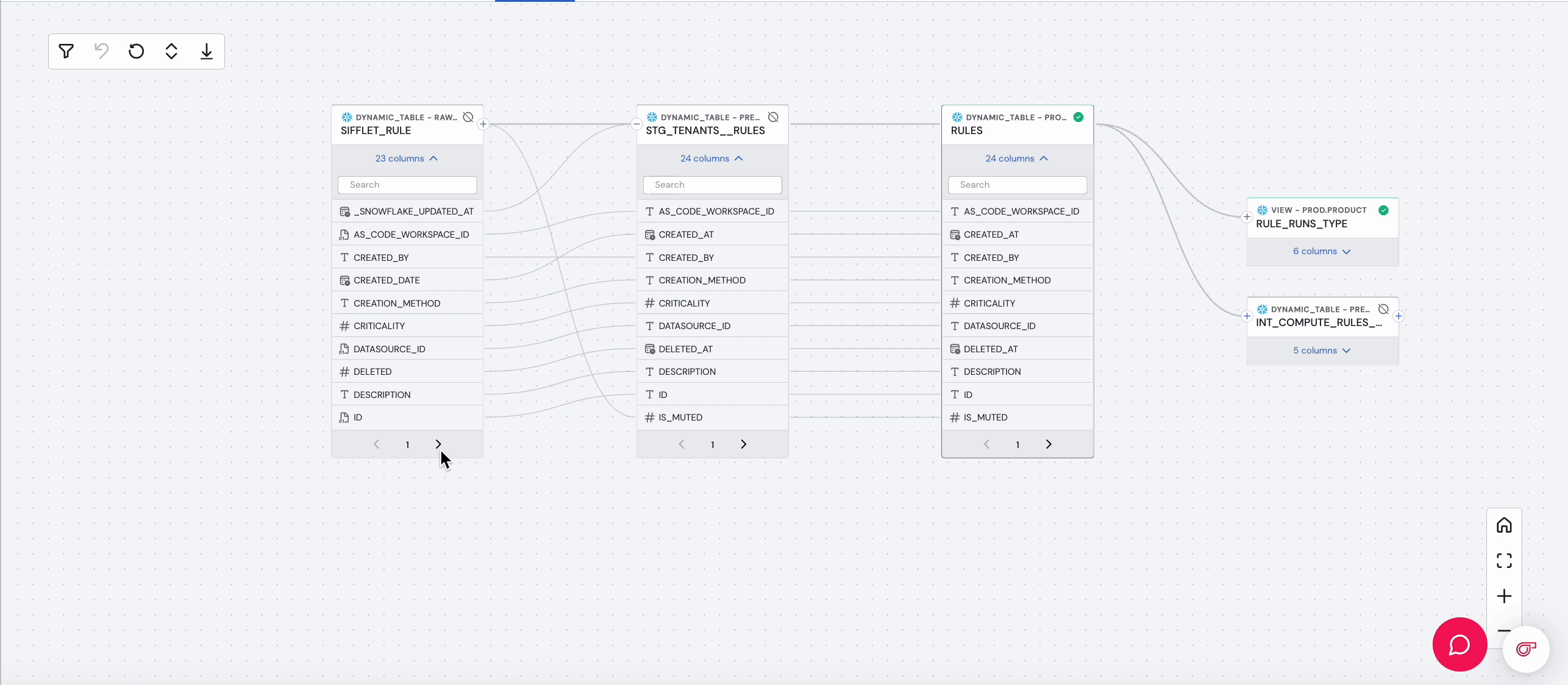Open the red chat bubble button
Image resolution: width=1568 pixels, height=685 pixels.
(1459, 644)
